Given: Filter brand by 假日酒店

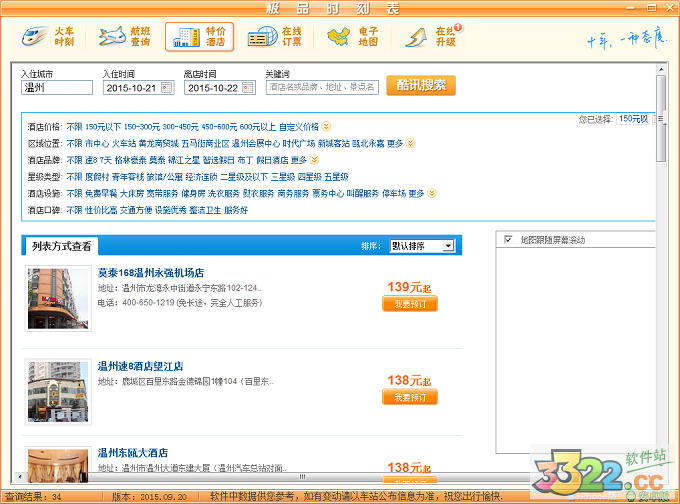Looking at the screenshot, I should pyautogui.click(x=272, y=160).
